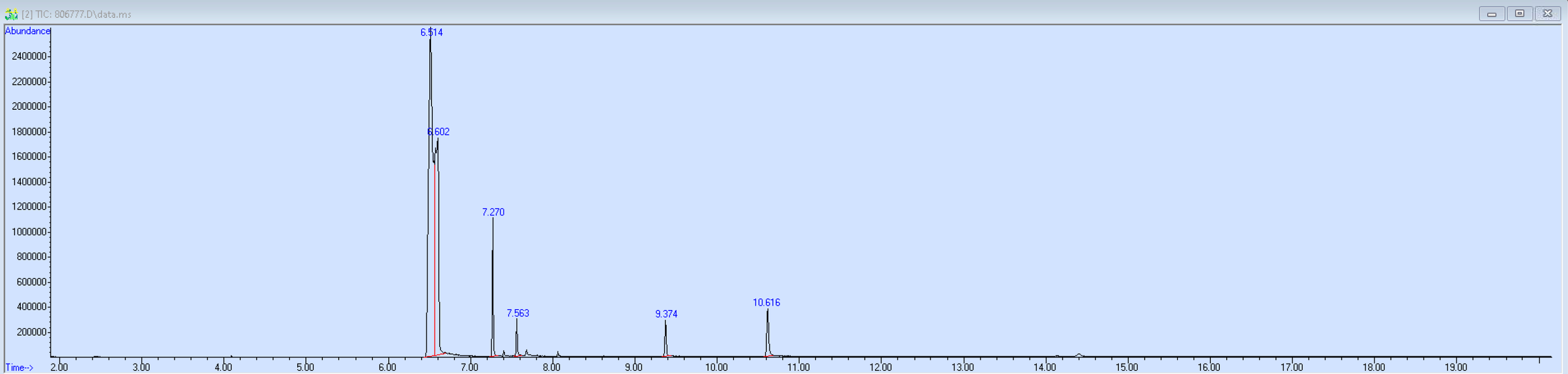Click the apex of the tallest chromatogram peak
Screen dimensions: 1568x374
click(x=430, y=39)
